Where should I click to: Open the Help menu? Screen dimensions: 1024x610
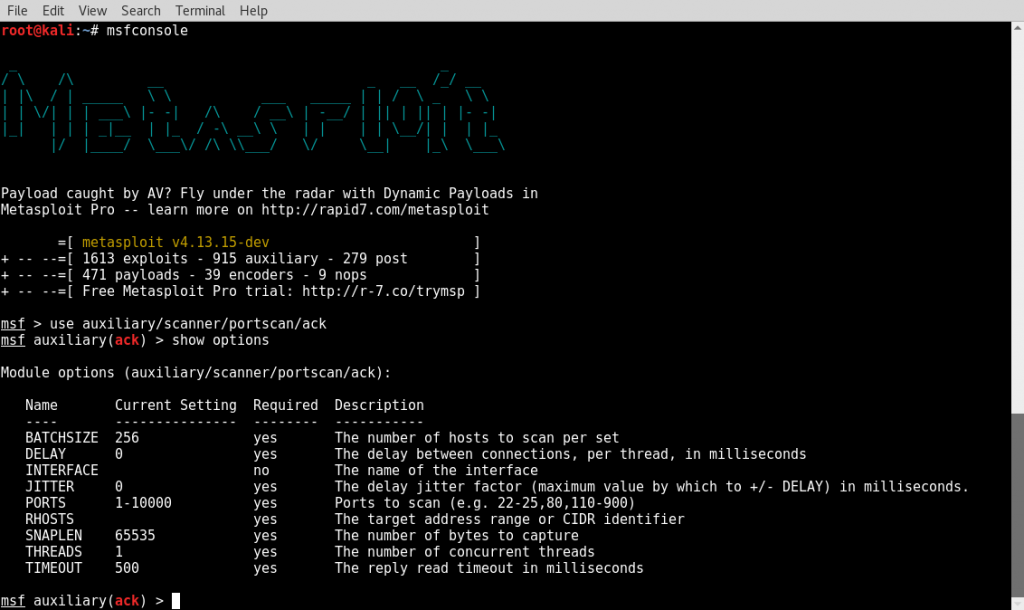pyautogui.click(x=253, y=10)
